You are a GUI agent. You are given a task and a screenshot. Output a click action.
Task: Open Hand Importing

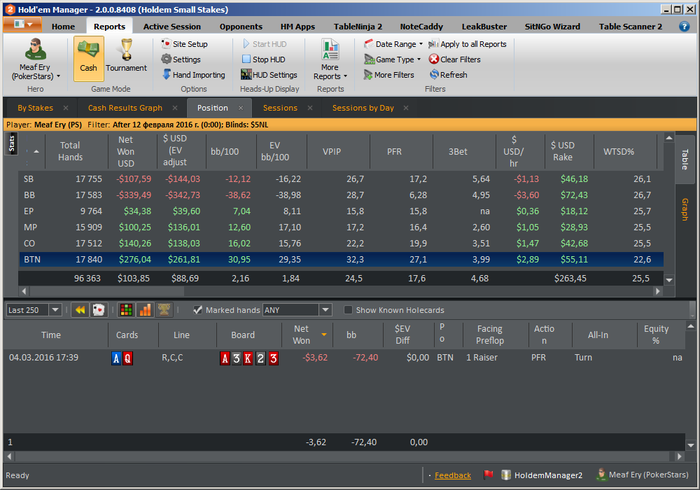194,75
